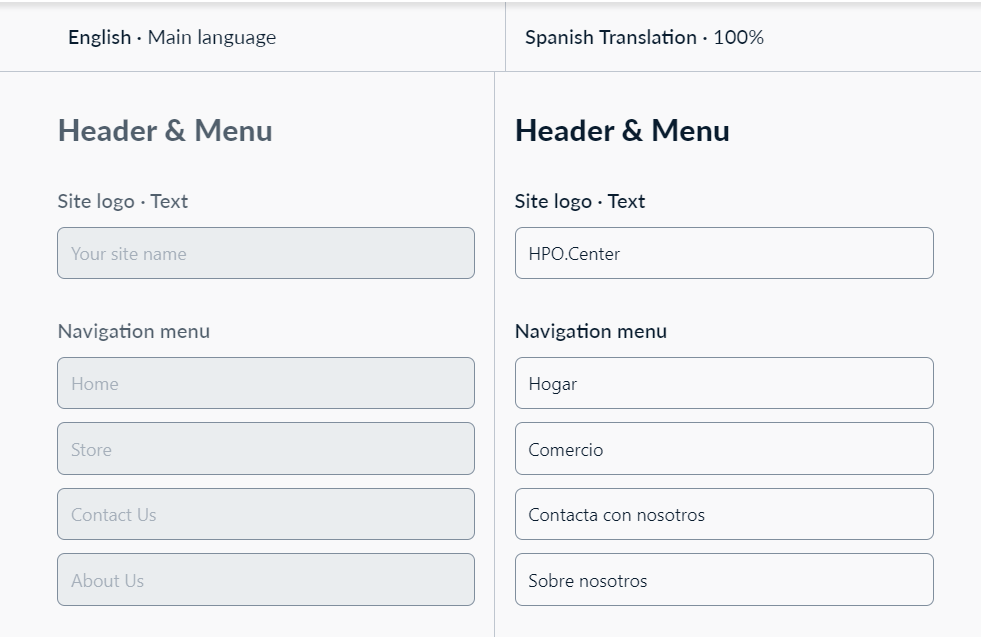The height and width of the screenshot is (637, 981).
Task: Click the Spanish Header & Menu heading
Action: [622, 131]
